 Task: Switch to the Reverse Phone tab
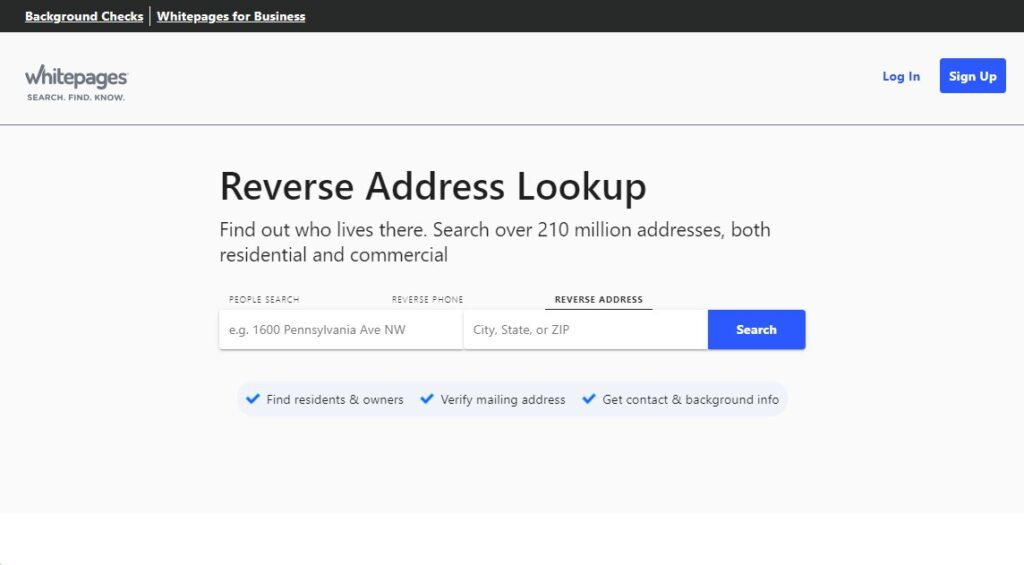click(427, 299)
